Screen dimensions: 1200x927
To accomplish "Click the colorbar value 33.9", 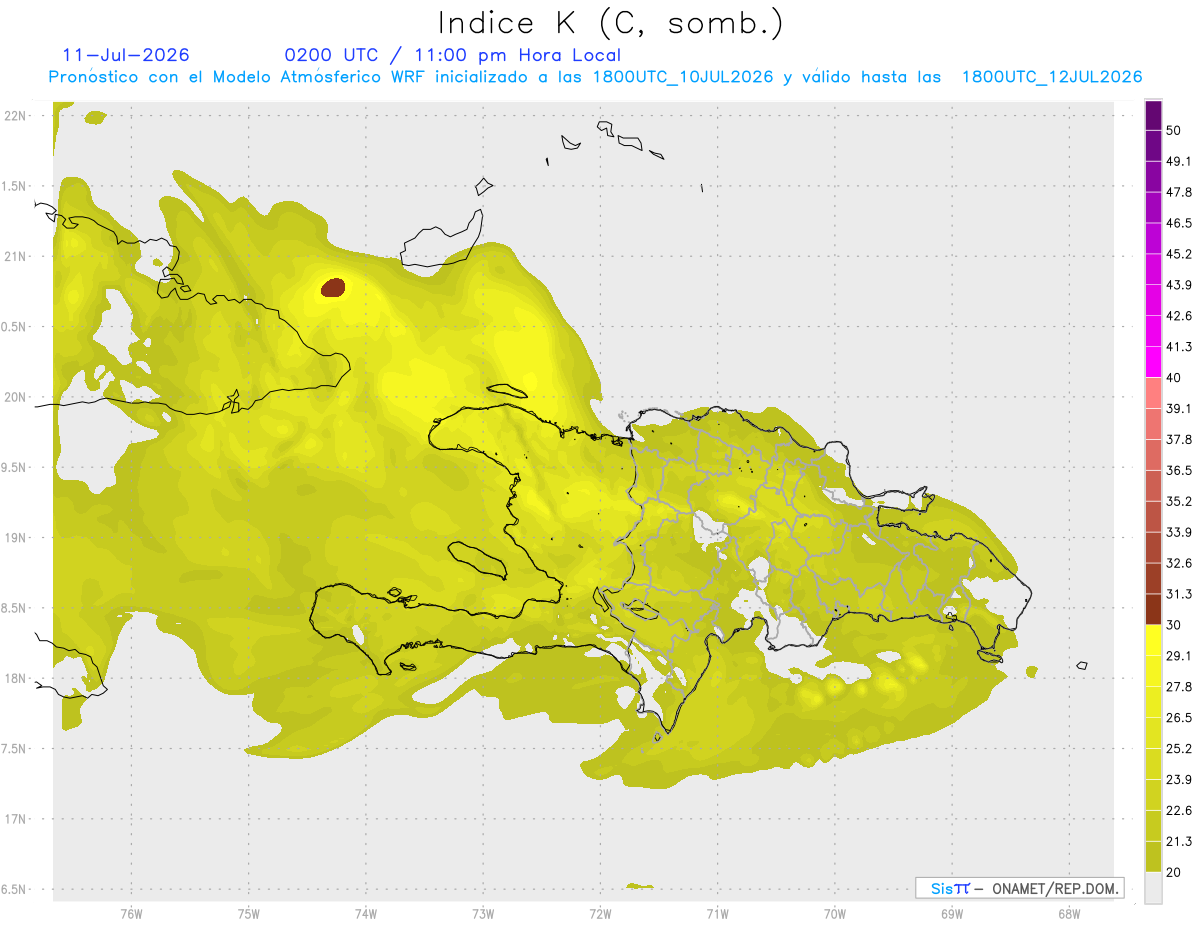I will coord(1179,532).
